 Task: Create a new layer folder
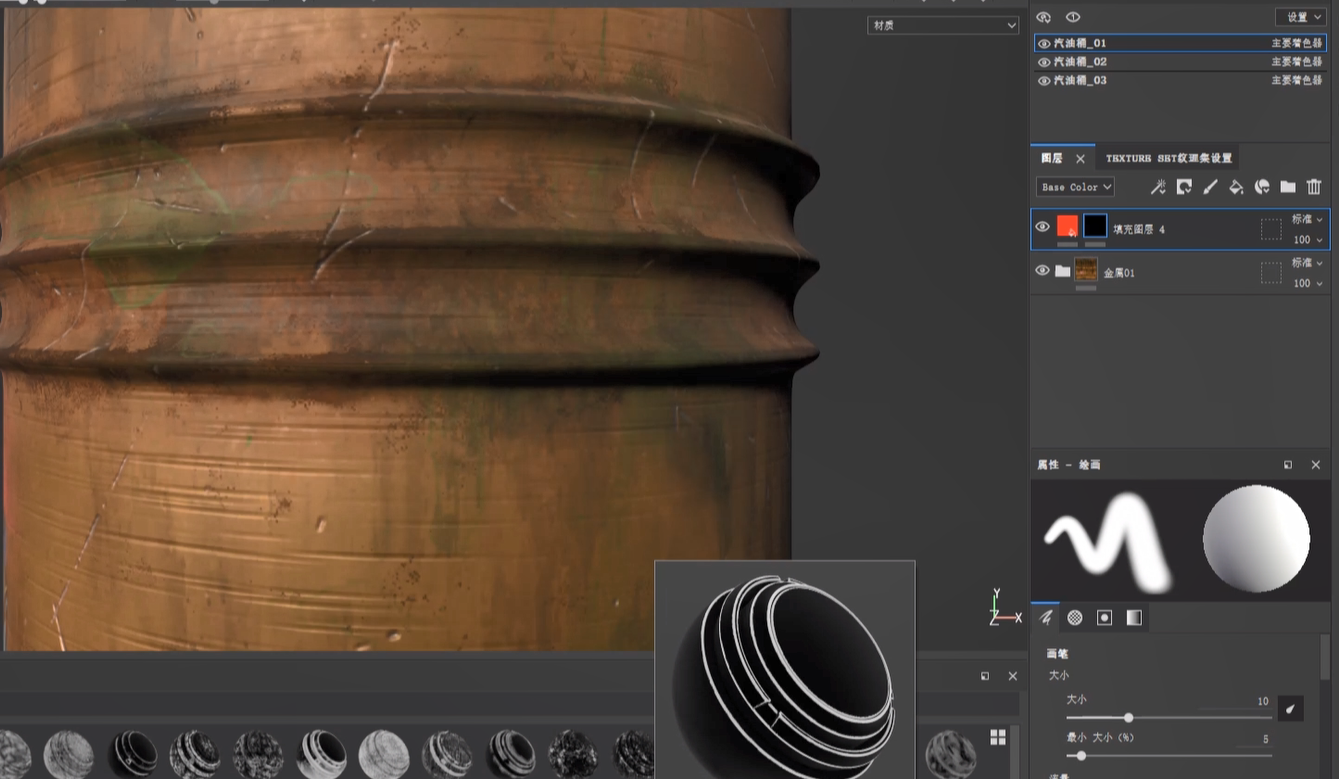1288,187
